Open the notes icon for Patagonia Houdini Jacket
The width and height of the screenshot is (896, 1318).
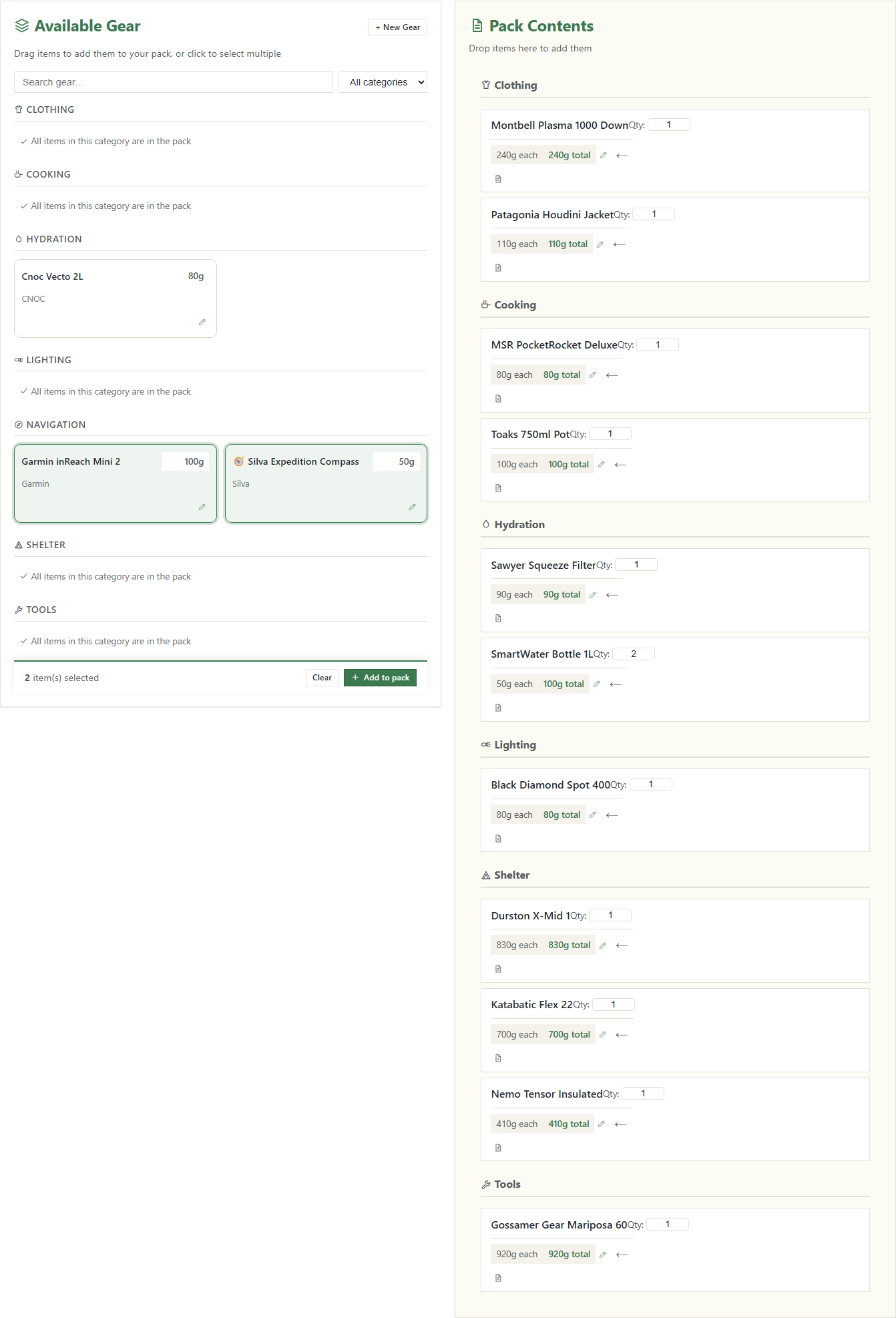point(498,268)
